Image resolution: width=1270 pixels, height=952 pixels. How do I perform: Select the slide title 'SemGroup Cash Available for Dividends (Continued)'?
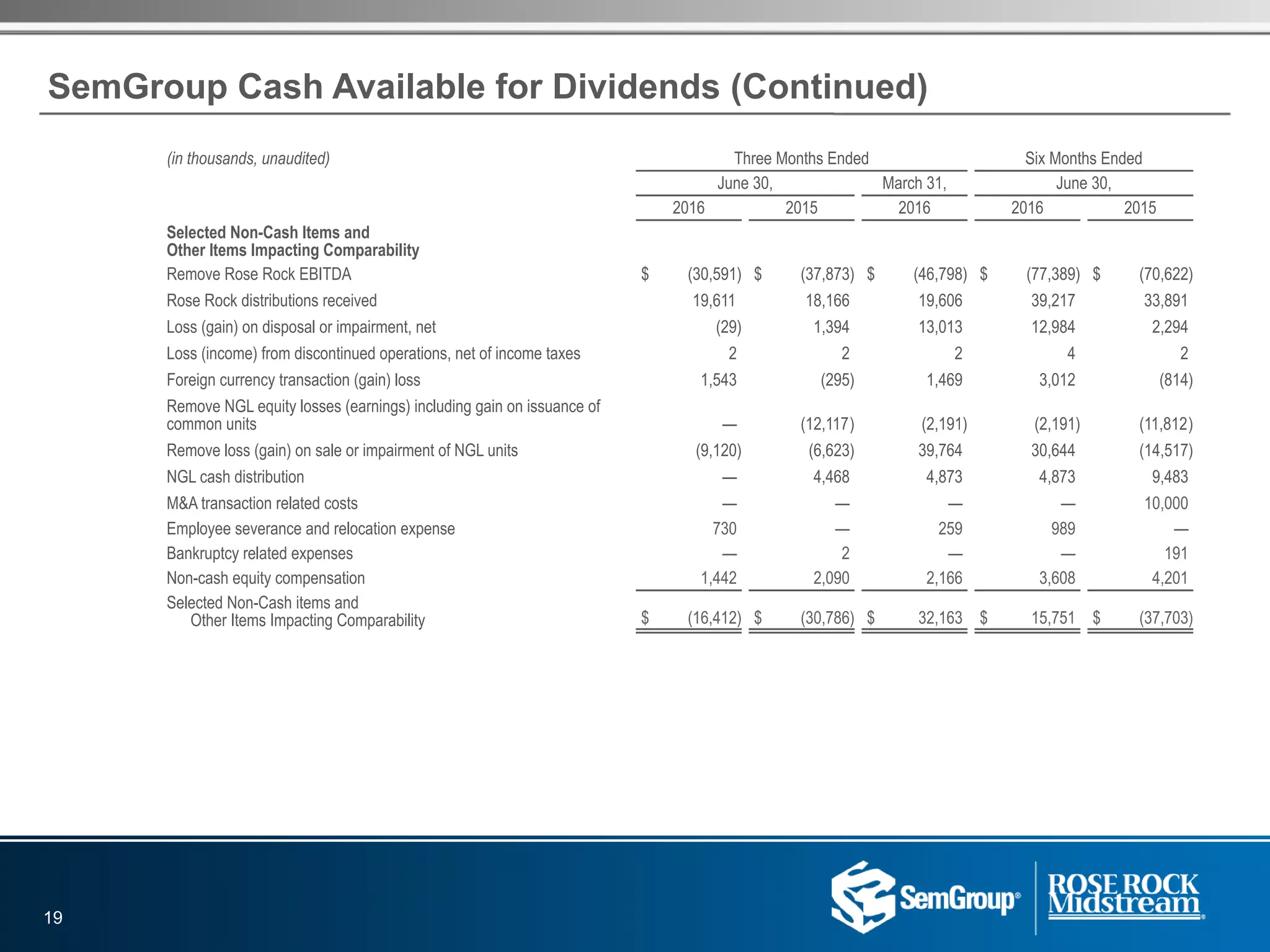(x=488, y=86)
